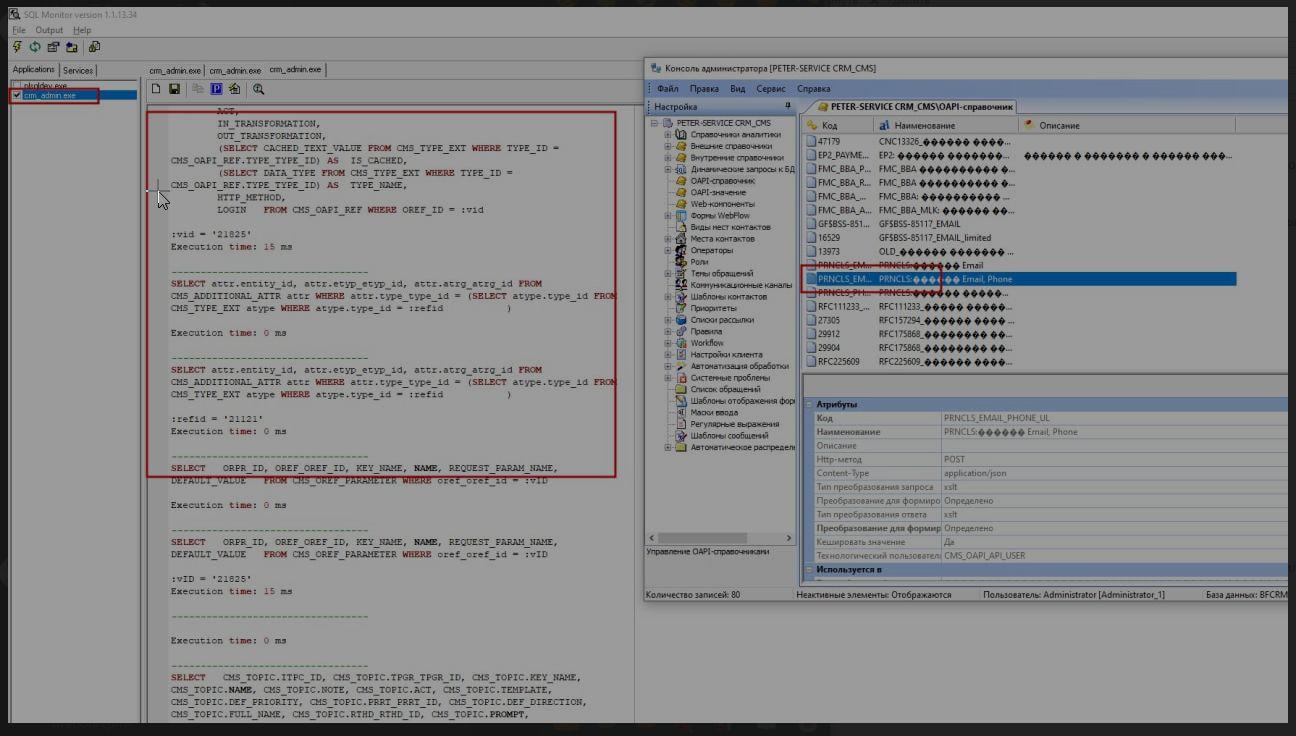Select the RFC225609 list row
This screenshot has width=1296, height=736.
coord(1020,361)
